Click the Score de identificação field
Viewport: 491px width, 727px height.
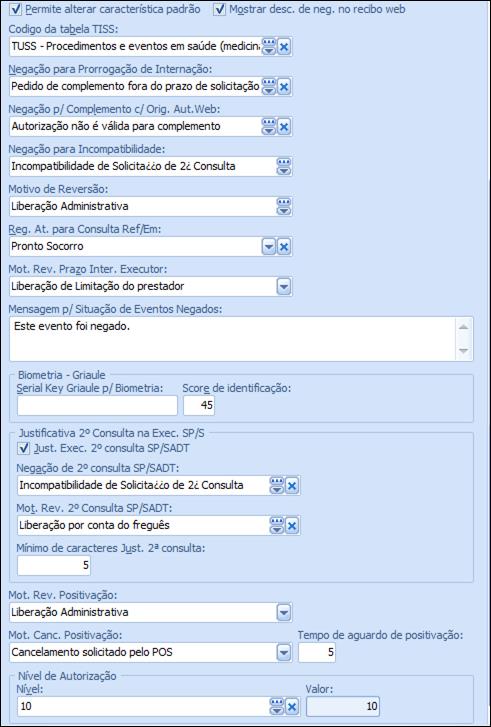(x=199, y=405)
